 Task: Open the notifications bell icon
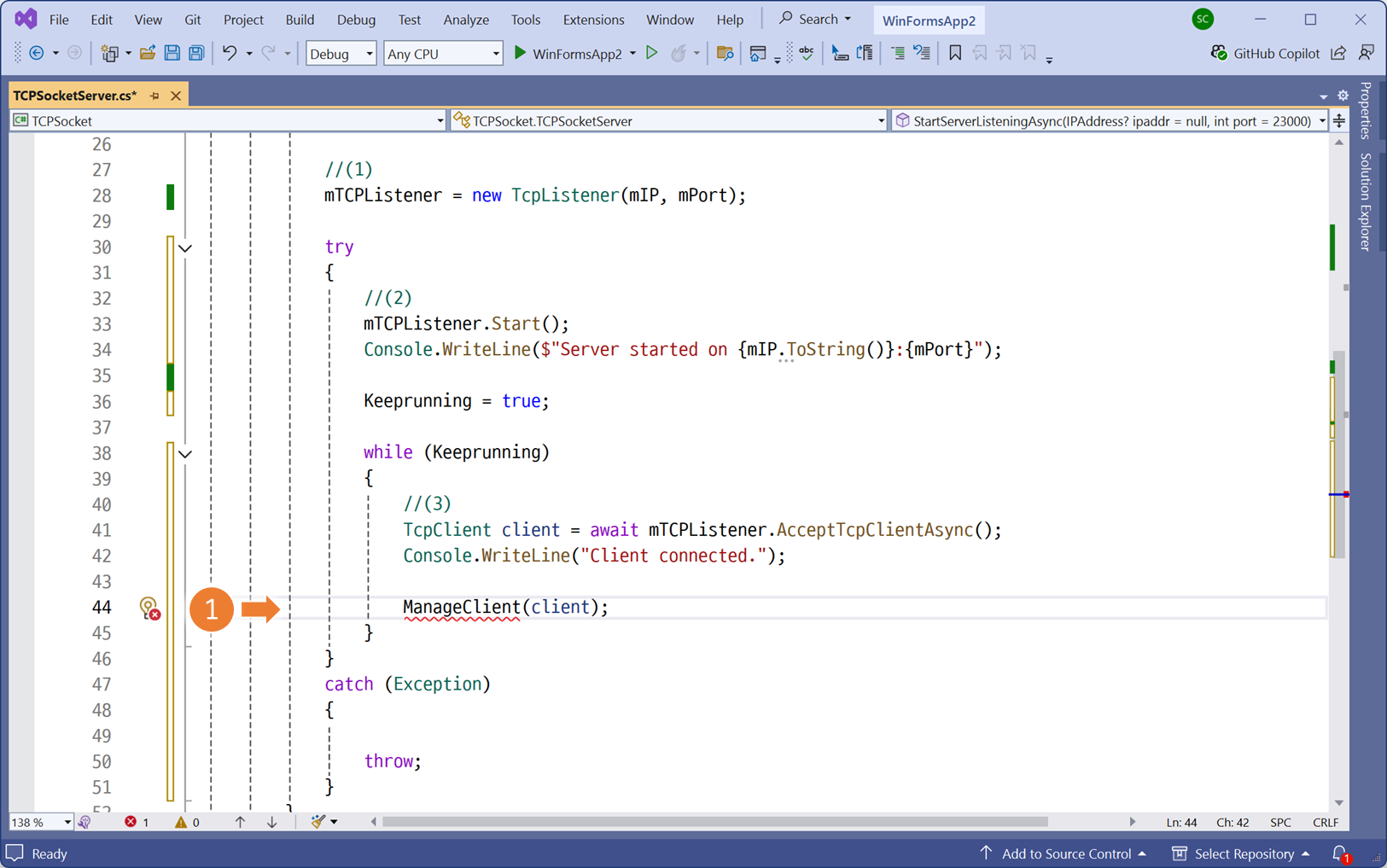[x=1340, y=853]
